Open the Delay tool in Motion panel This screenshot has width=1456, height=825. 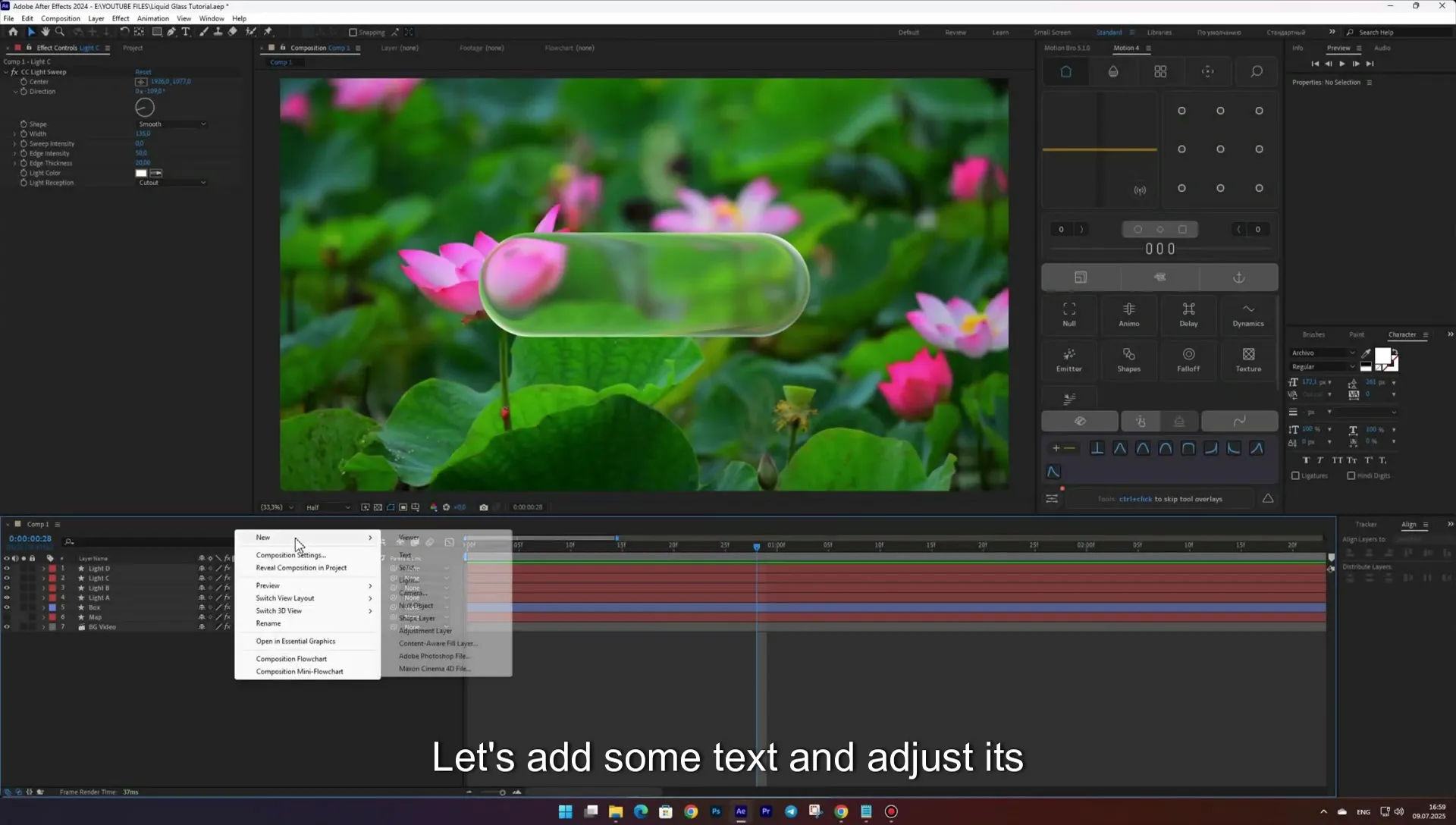[1188, 314]
